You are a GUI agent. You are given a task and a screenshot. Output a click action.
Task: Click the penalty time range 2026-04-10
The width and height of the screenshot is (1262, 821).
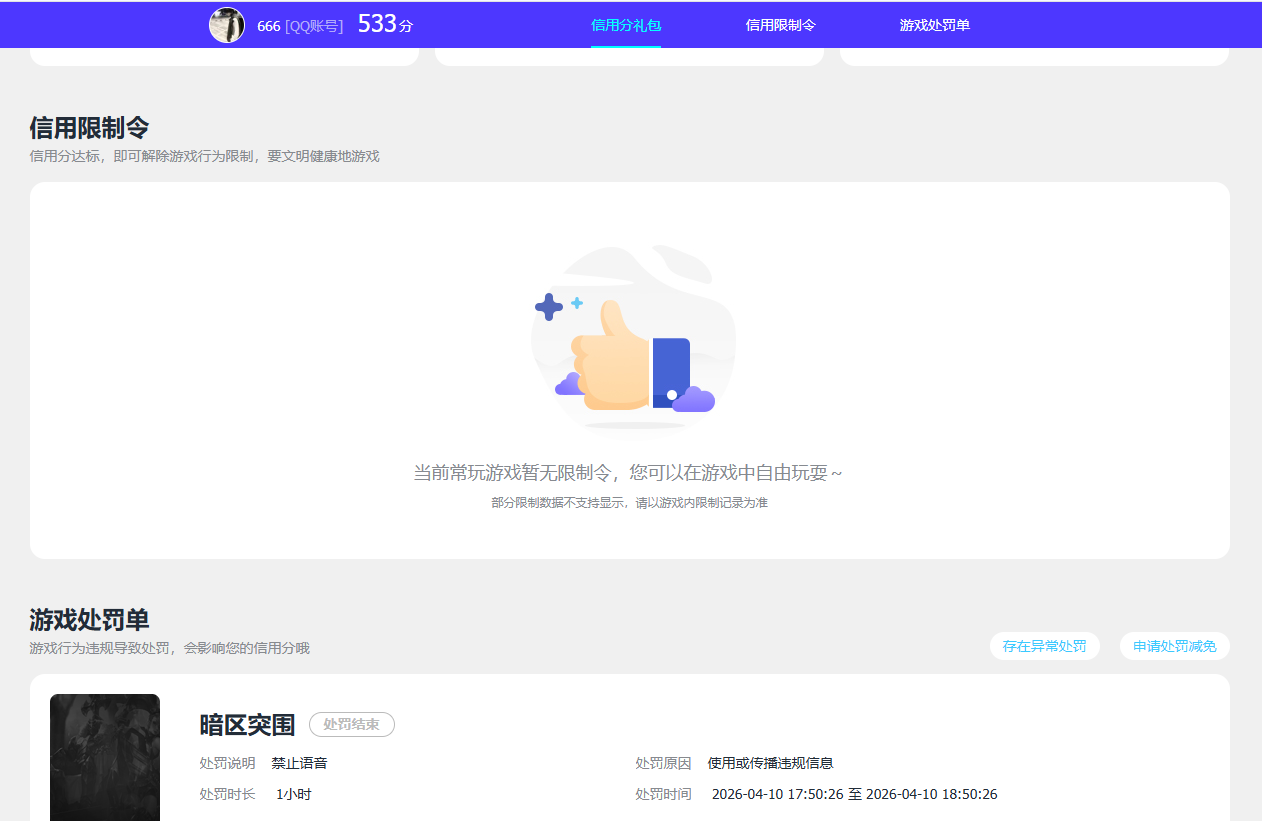[854, 794]
